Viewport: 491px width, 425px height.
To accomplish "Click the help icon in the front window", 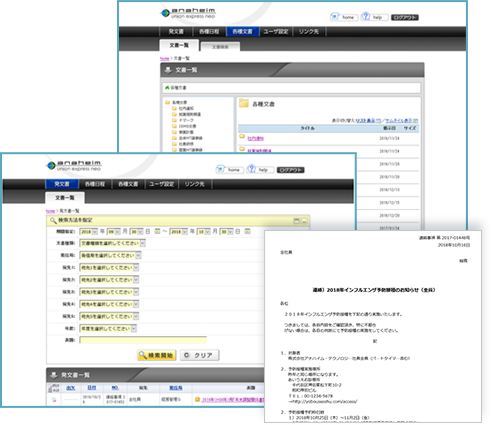I will click(x=252, y=169).
